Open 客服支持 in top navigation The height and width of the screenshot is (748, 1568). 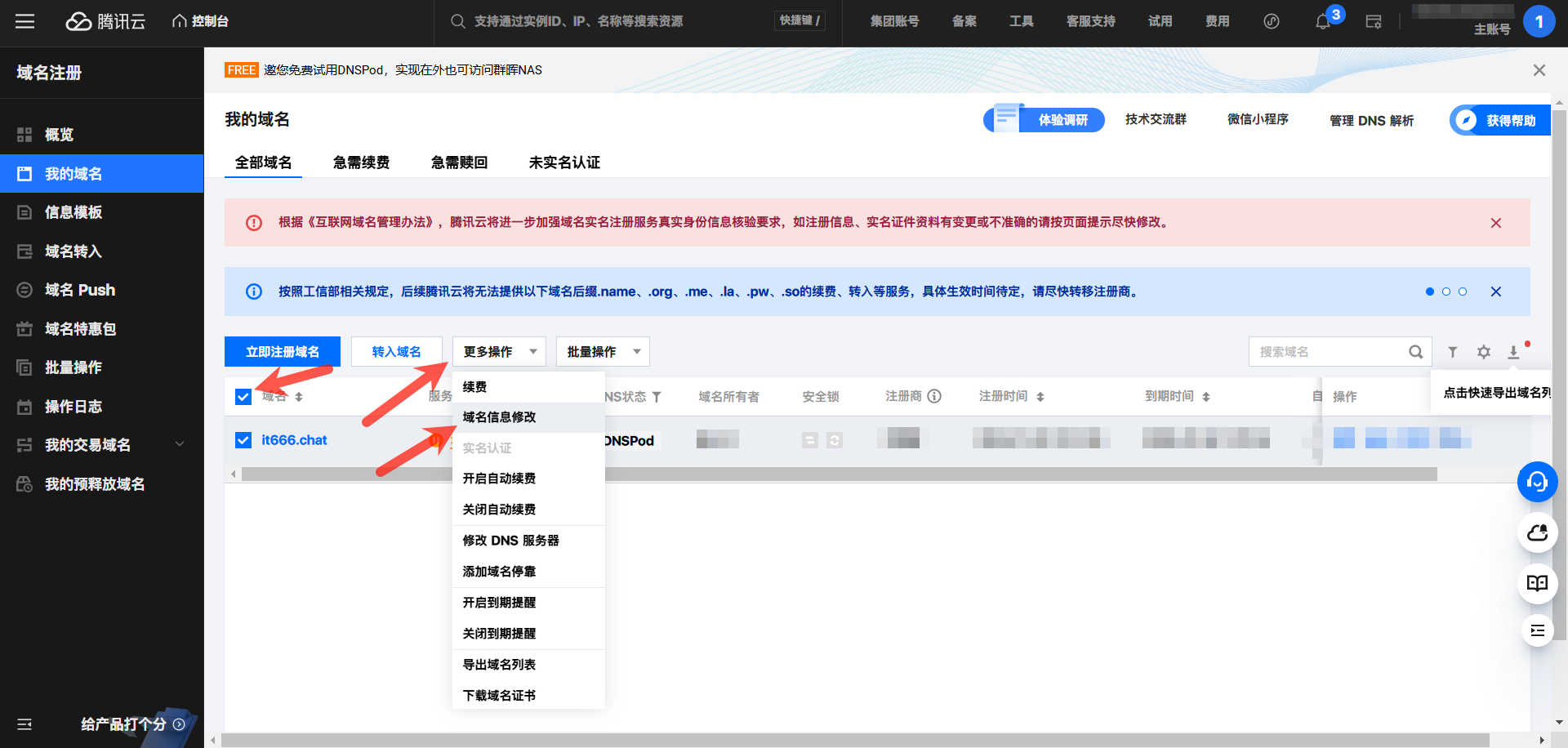tap(1091, 21)
